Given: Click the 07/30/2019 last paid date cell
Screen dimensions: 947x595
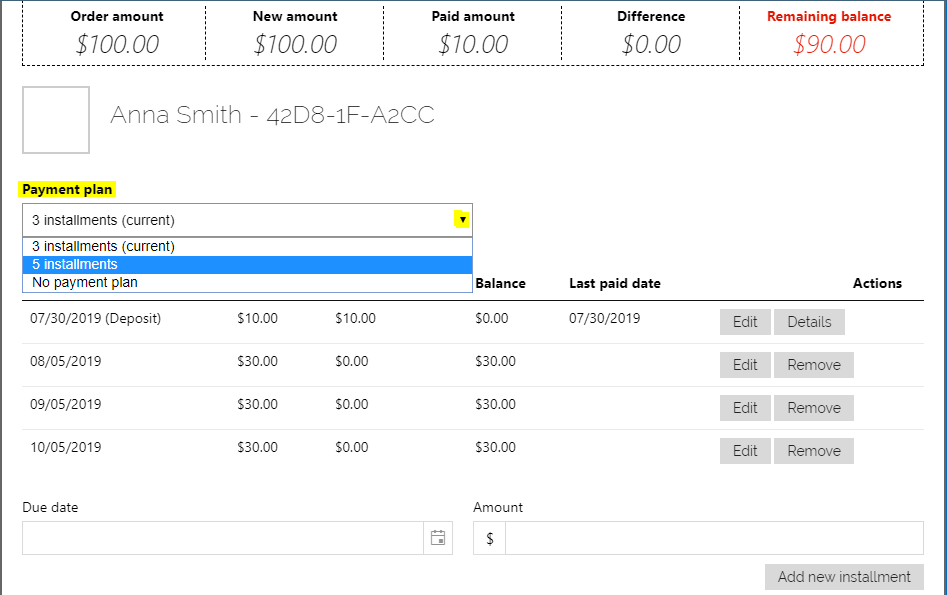Looking at the screenshot, I should tap(605, 318).
